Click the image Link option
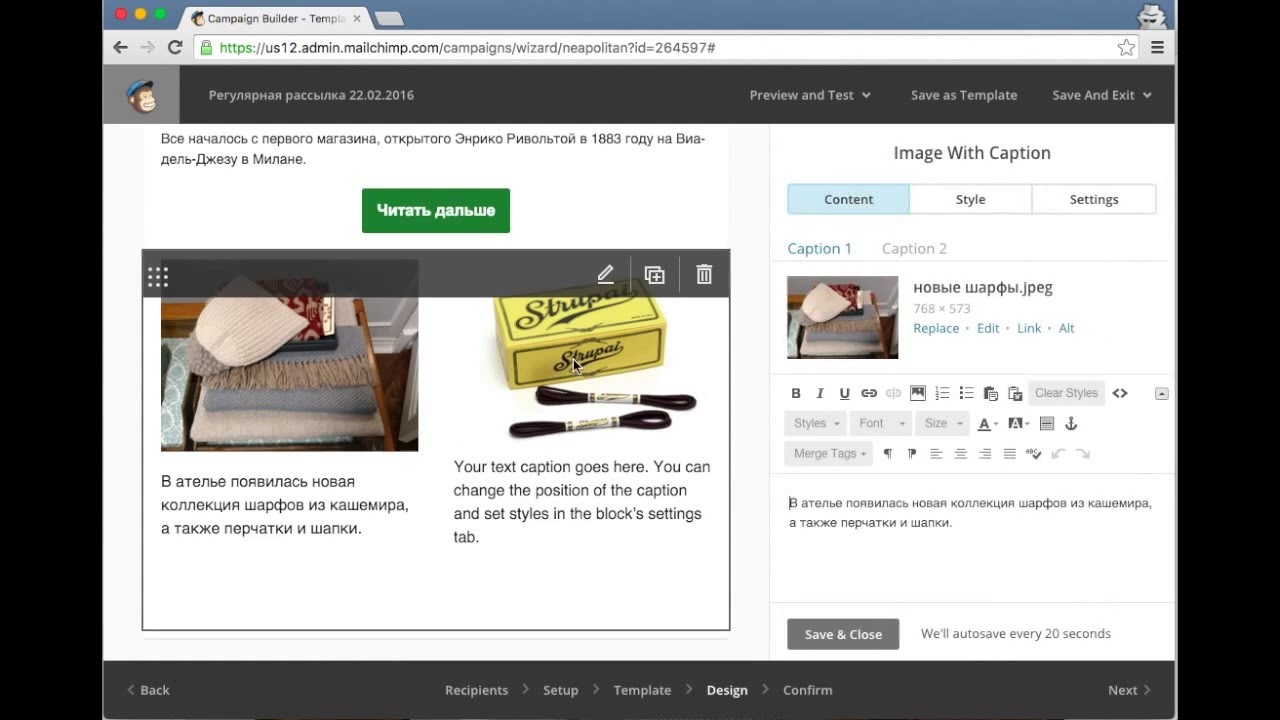The height and width of the screenshot is (720, 1280). [x=1029, y=328]
